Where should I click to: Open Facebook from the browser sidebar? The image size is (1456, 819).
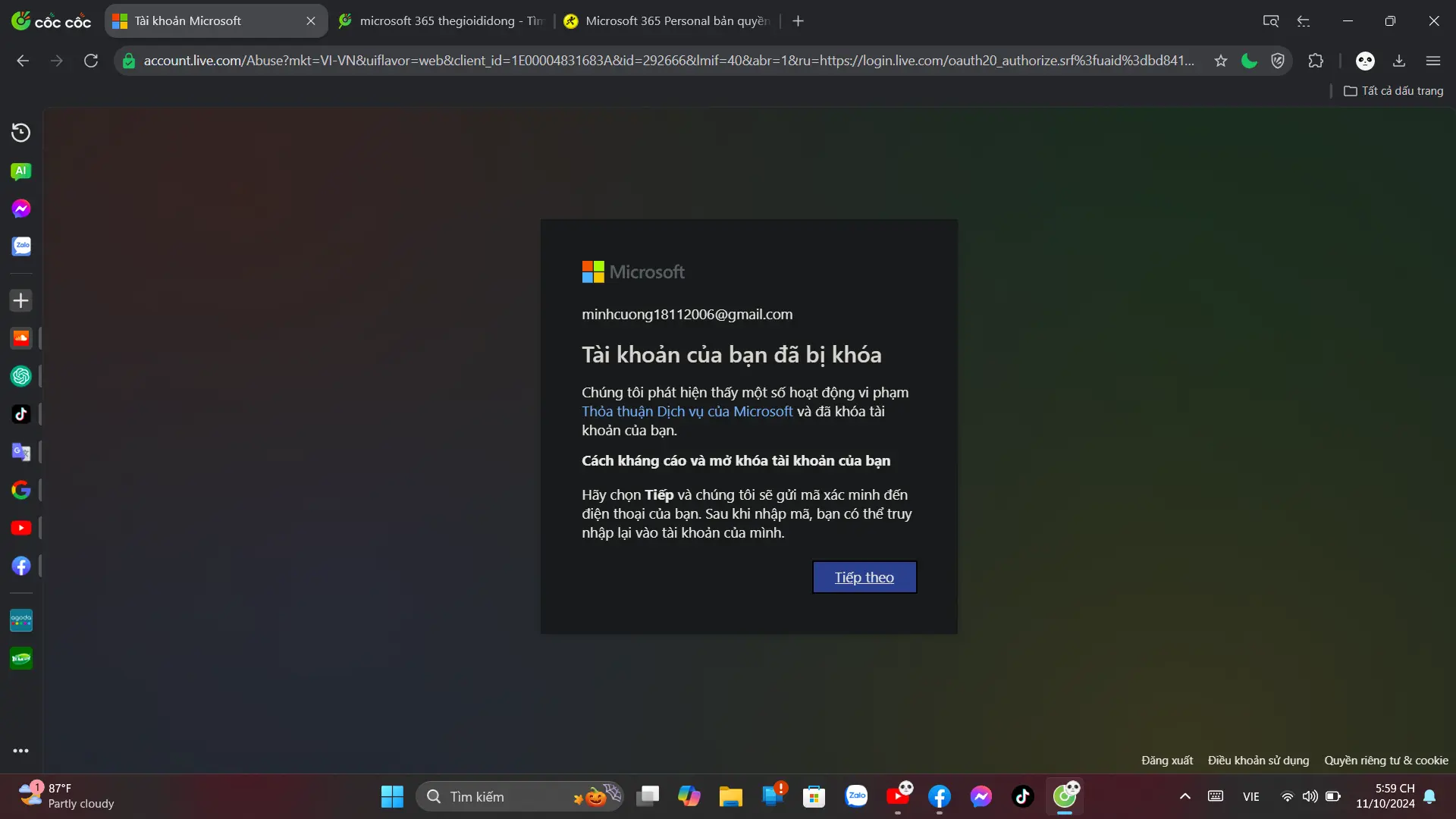point(21,566)
